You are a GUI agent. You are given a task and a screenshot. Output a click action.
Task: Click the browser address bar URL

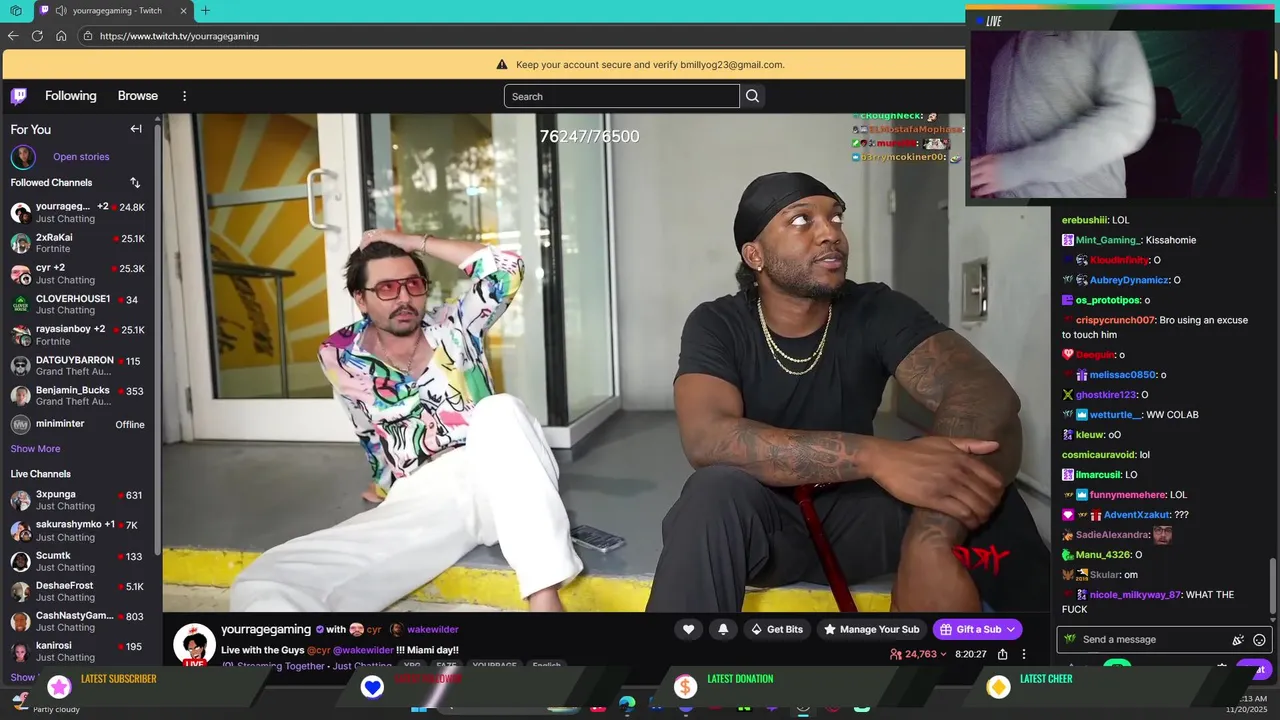(179, 36)
